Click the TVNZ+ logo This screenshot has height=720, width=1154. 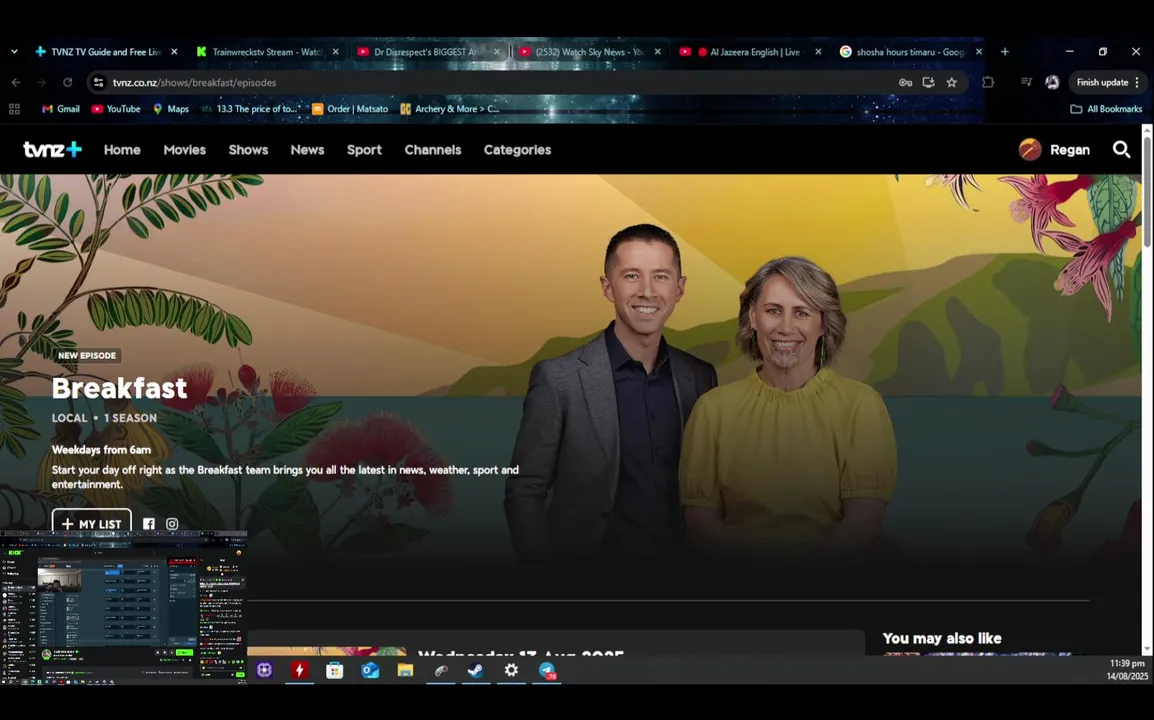tap(52, 149)
